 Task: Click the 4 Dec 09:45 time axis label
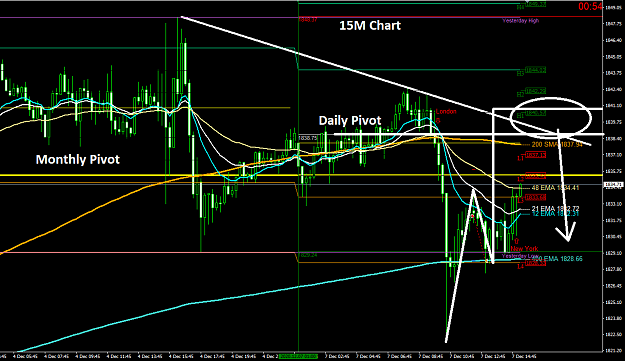pyautogui.click(x=88, y=356)
